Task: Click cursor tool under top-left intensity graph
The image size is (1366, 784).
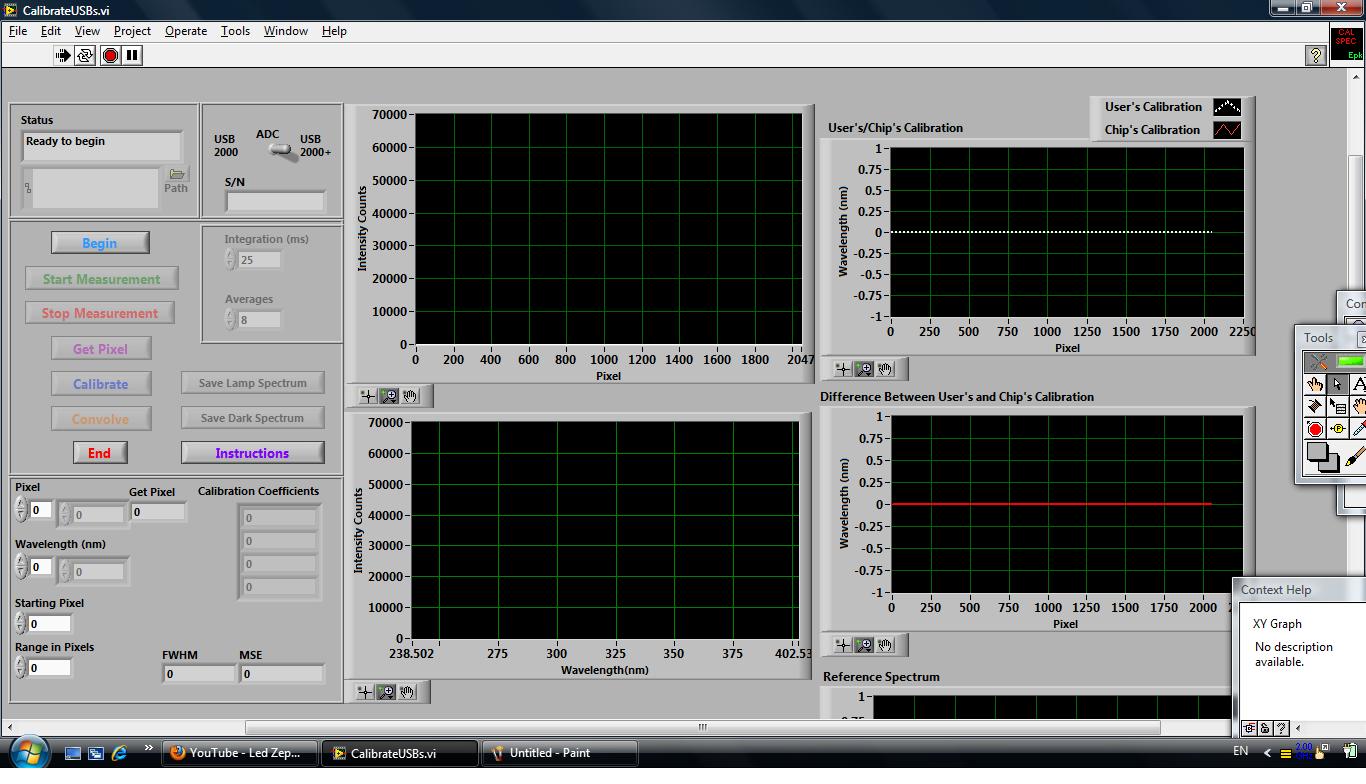Action: (367, 396)
